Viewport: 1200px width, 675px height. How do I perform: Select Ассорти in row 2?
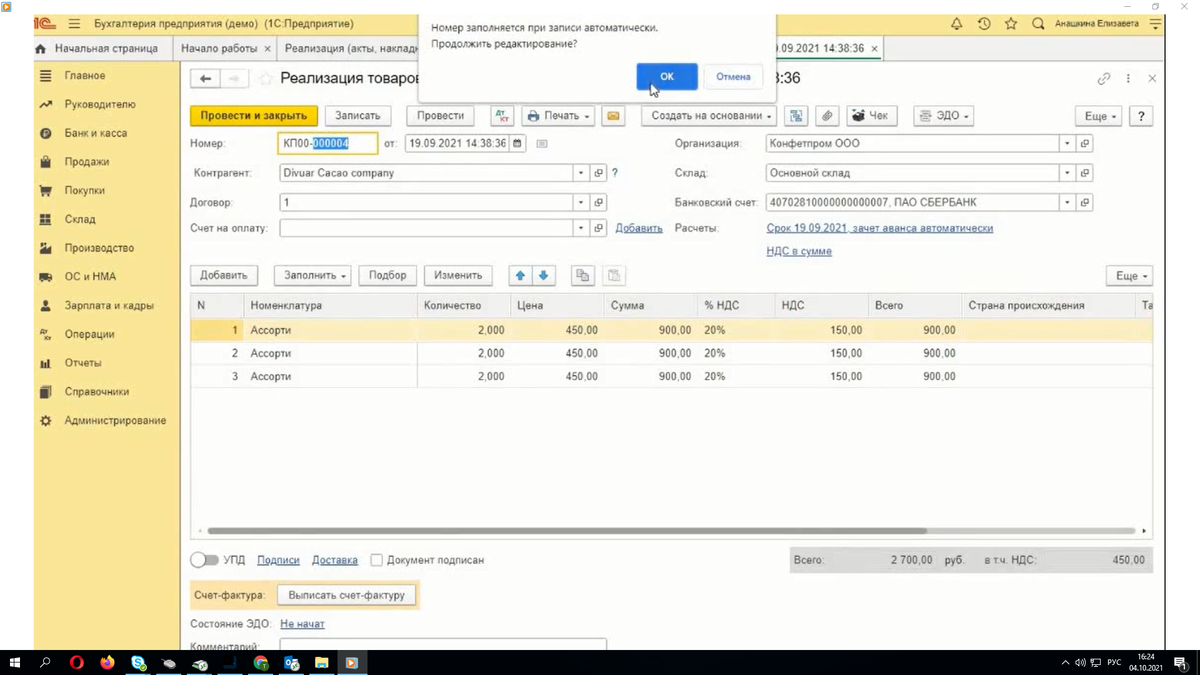click(271, 353)
